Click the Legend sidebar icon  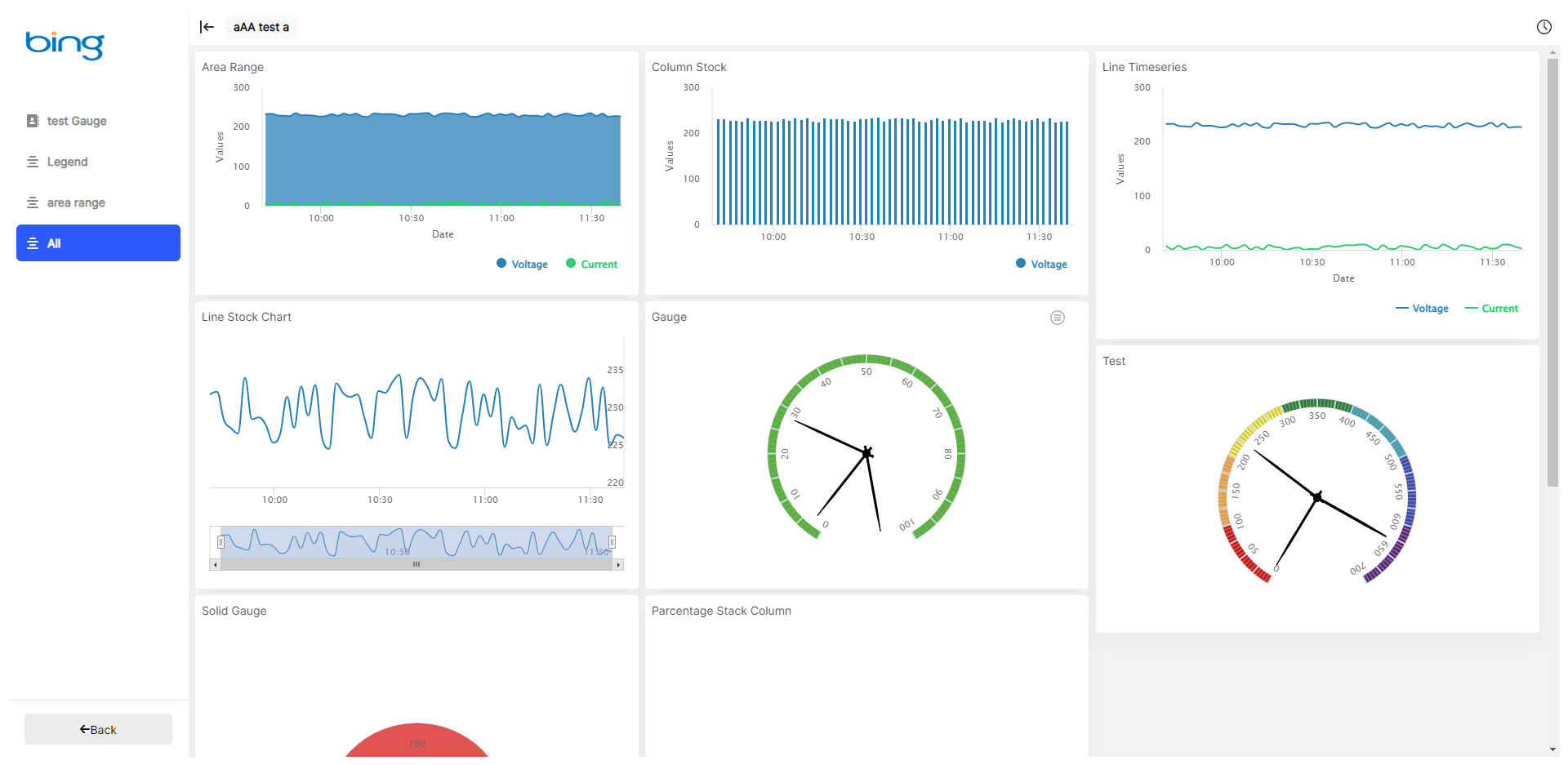click(33, 162)
